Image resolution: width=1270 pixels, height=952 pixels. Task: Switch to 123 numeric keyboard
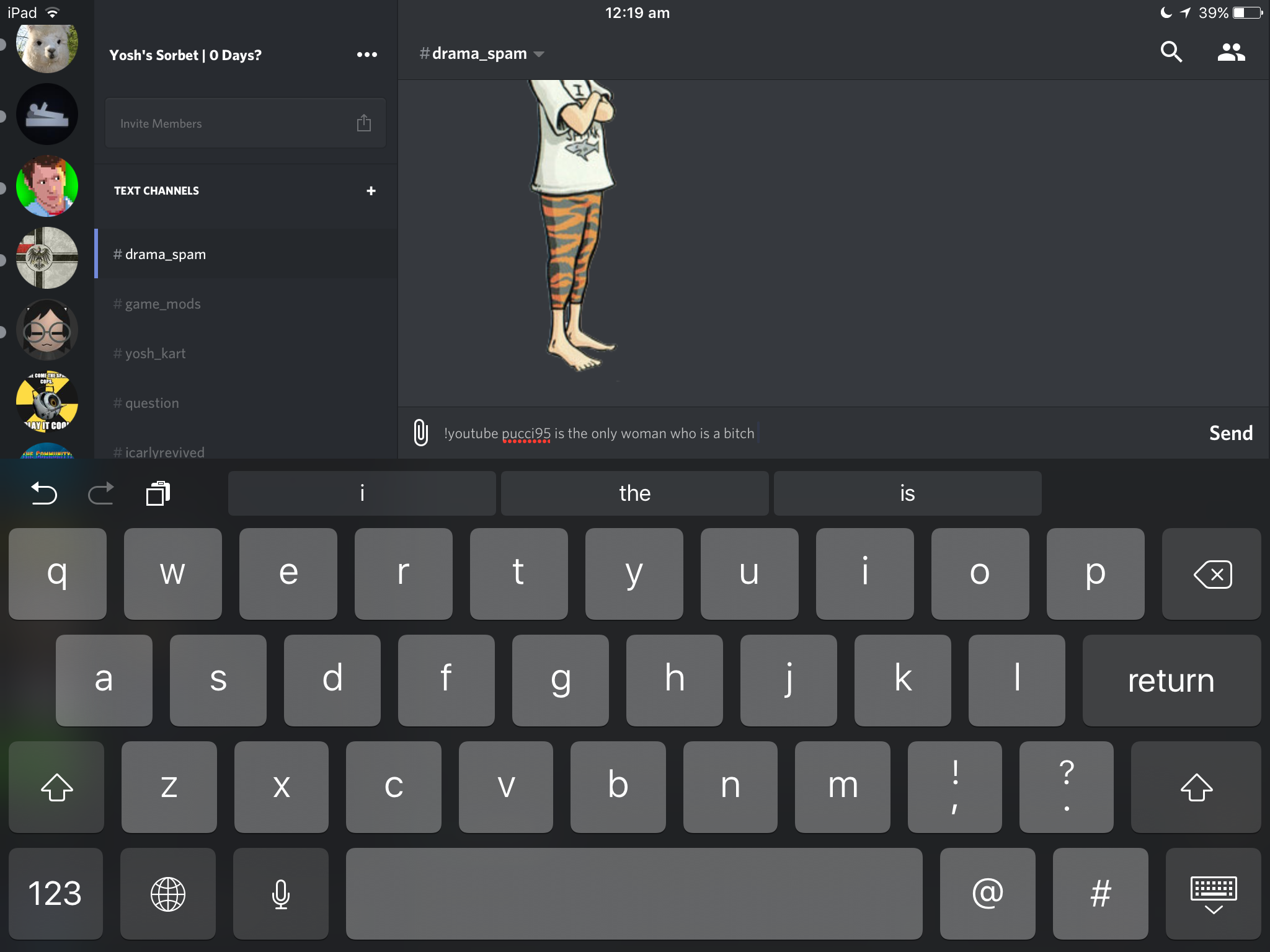[55, 894]
